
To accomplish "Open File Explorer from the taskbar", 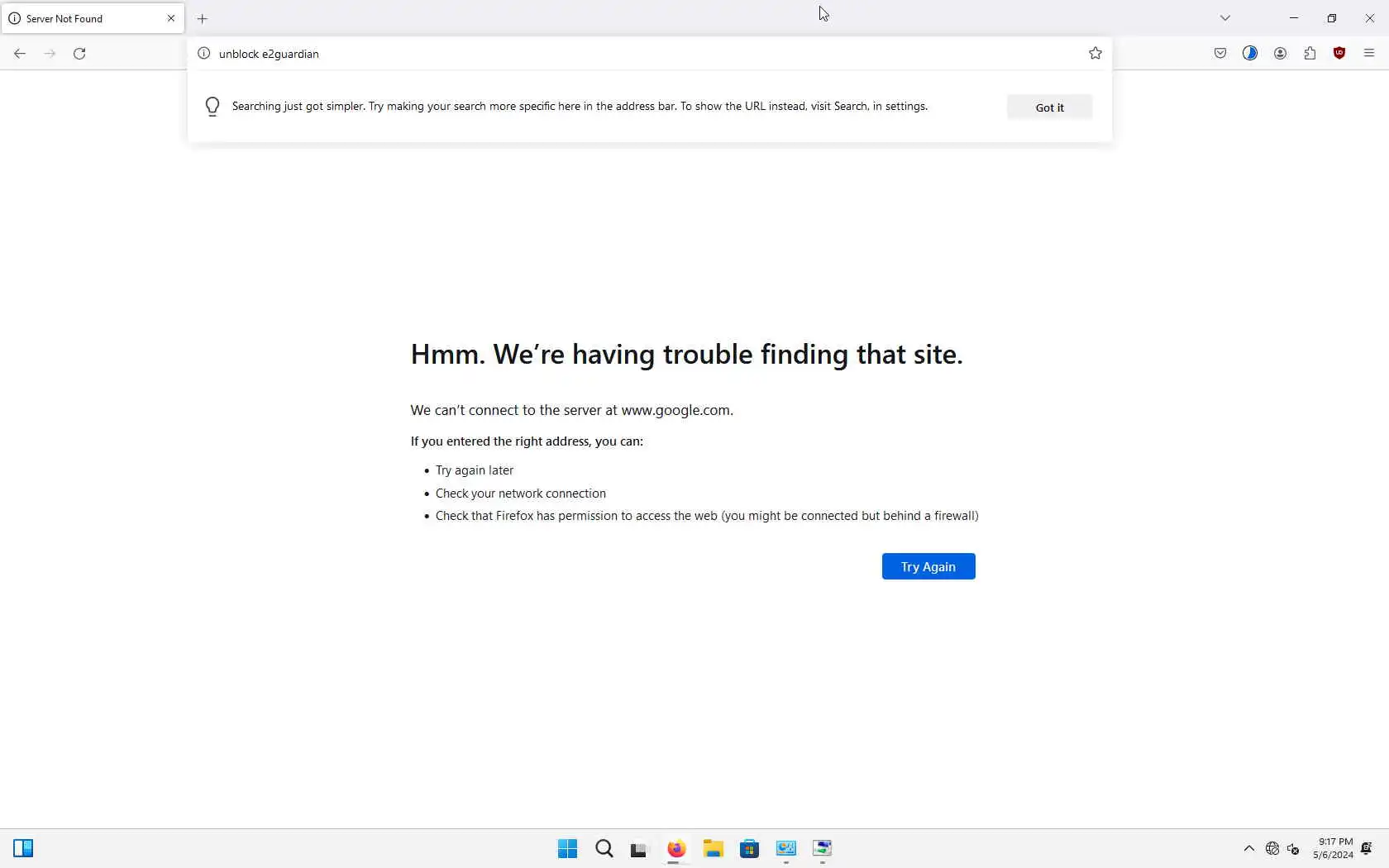I will point(713,849).
